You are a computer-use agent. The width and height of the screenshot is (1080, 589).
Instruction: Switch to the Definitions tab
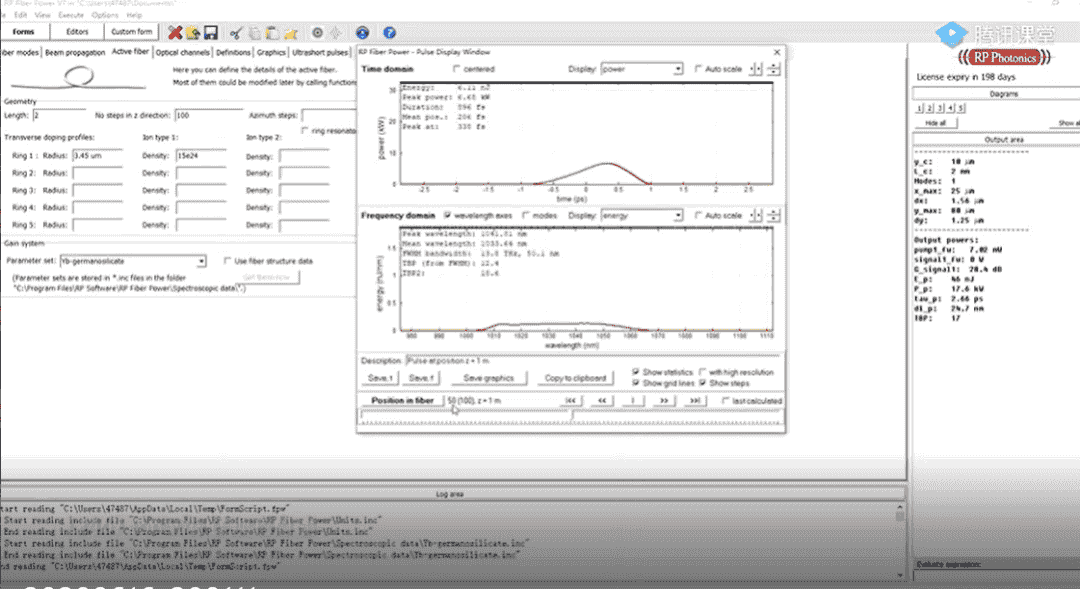point(233,52)
